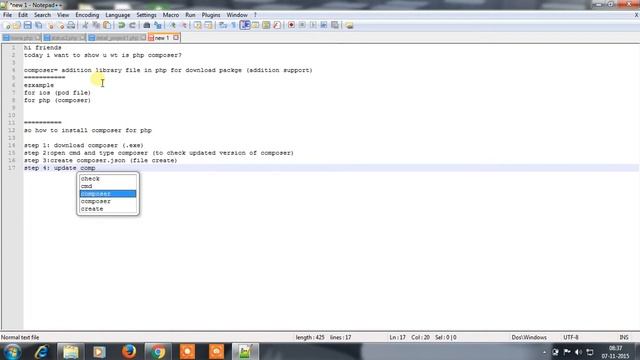
Task: Click the Save All toolbar icon
Action: tap(38, 25)
